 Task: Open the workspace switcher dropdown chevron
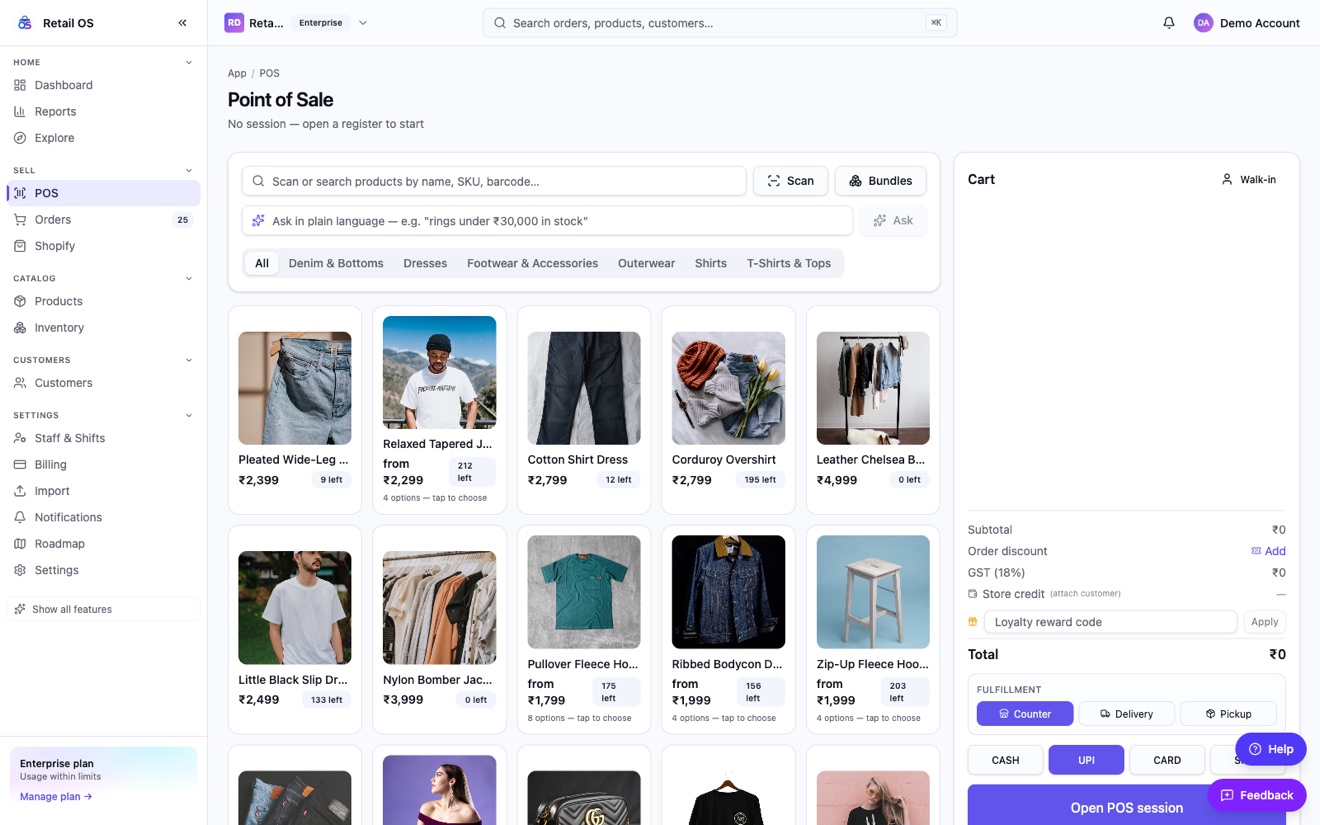[363, 23]
